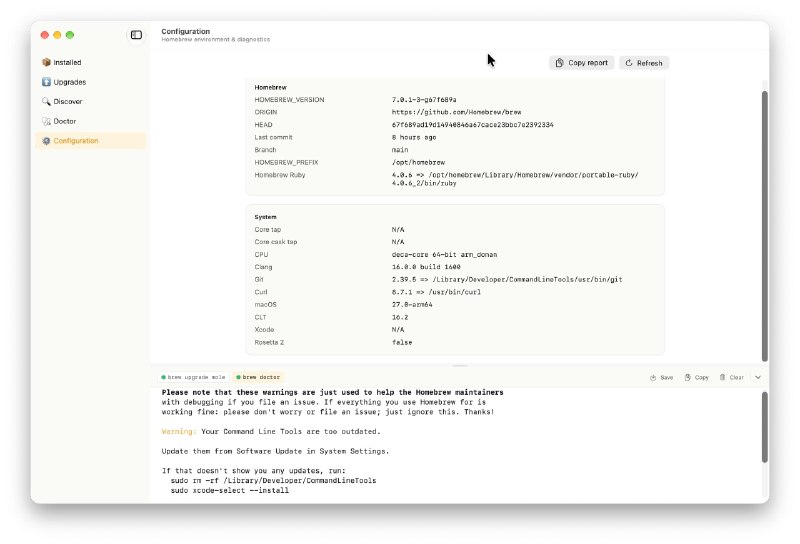Open the Upgrades section
This screenshot has width=800, height=544.
coord(90,82)
